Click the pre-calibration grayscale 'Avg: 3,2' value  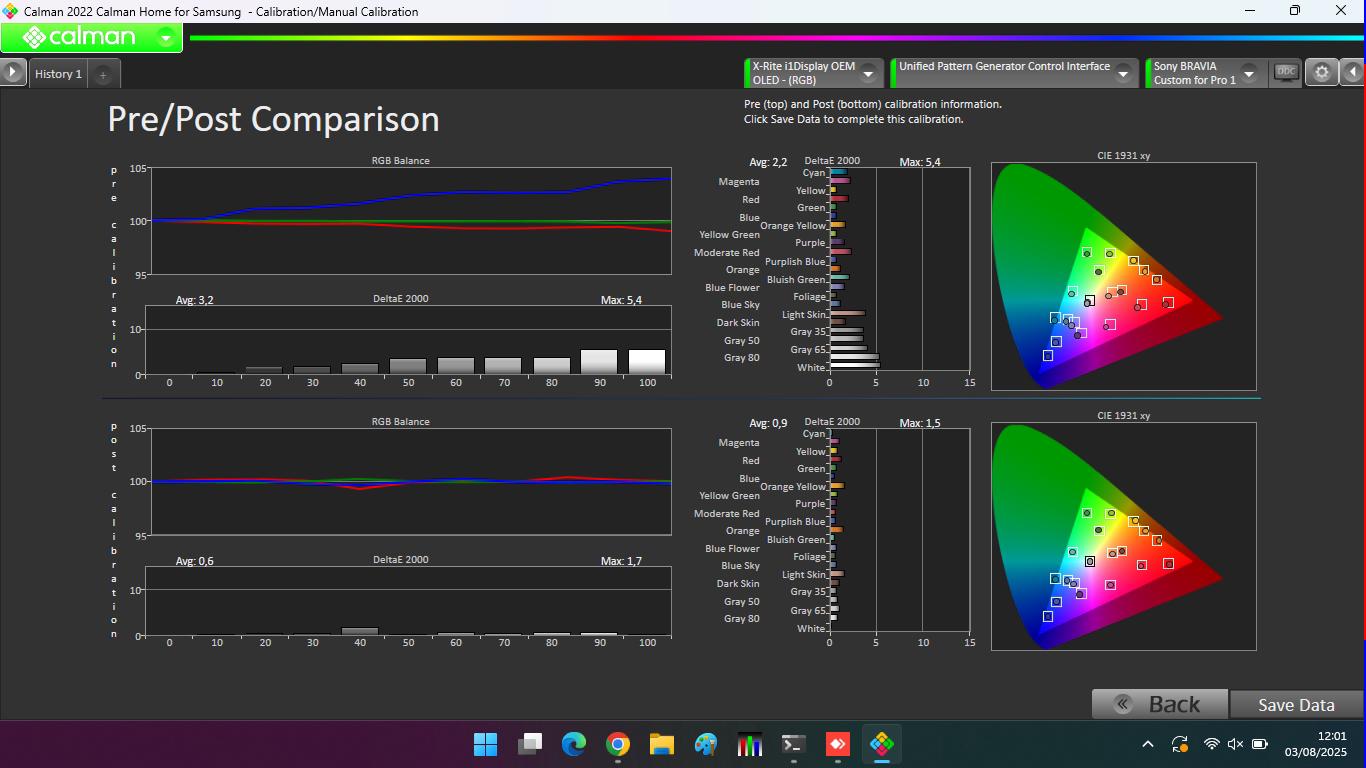(x=195, y=300)
